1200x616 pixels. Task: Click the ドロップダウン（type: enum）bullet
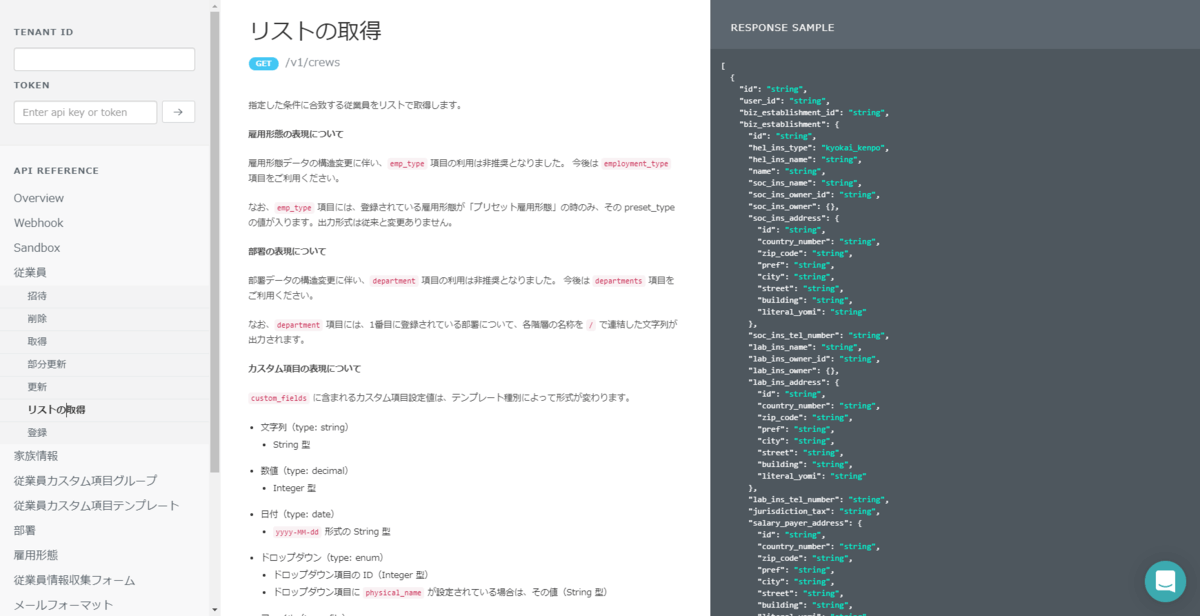point(320,558)
